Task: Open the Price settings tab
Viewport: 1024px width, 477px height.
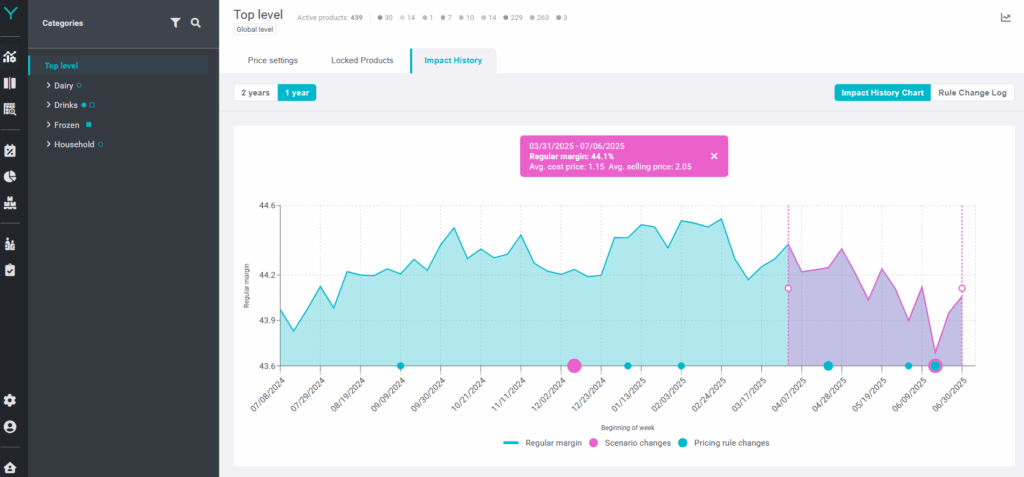Action: click(x=273, y=61)
